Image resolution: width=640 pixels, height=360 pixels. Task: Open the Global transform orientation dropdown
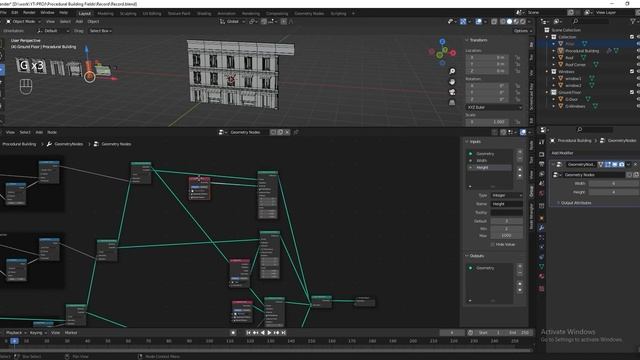232,21
